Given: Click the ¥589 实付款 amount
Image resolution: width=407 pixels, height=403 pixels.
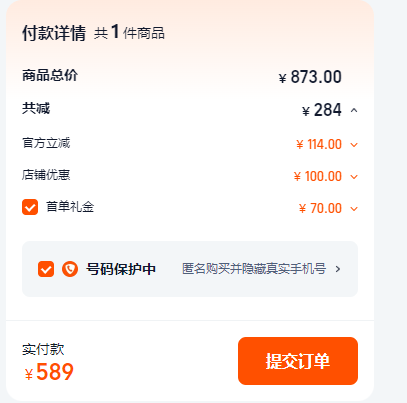Looking at the screenshot, I should pos(49,372).
